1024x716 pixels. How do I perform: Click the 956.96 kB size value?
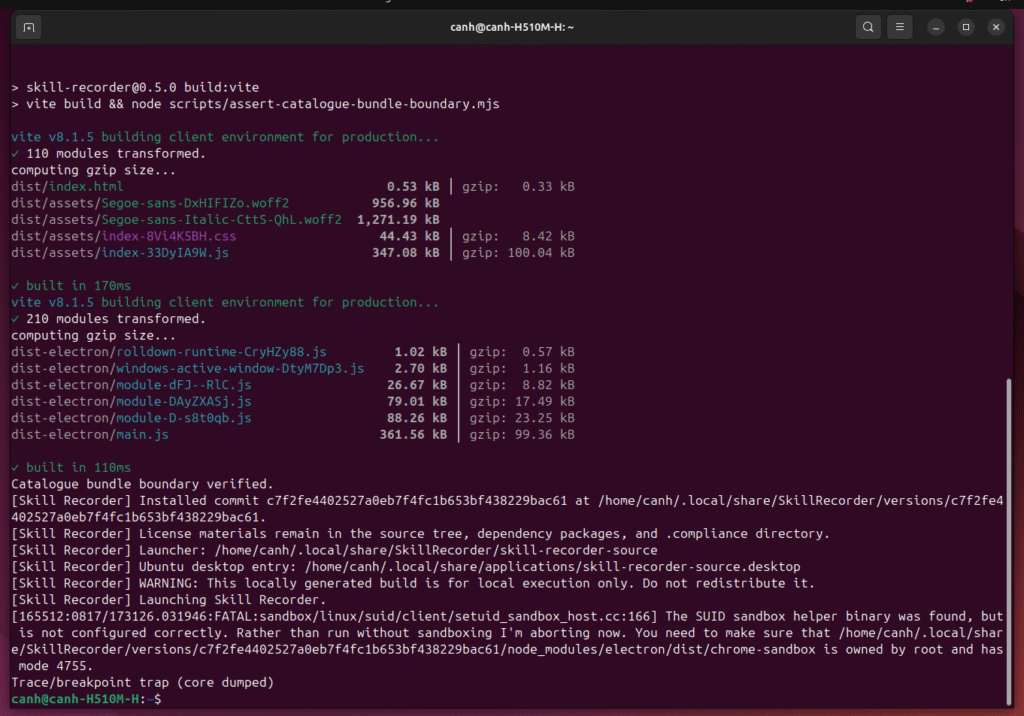[406, 203]
